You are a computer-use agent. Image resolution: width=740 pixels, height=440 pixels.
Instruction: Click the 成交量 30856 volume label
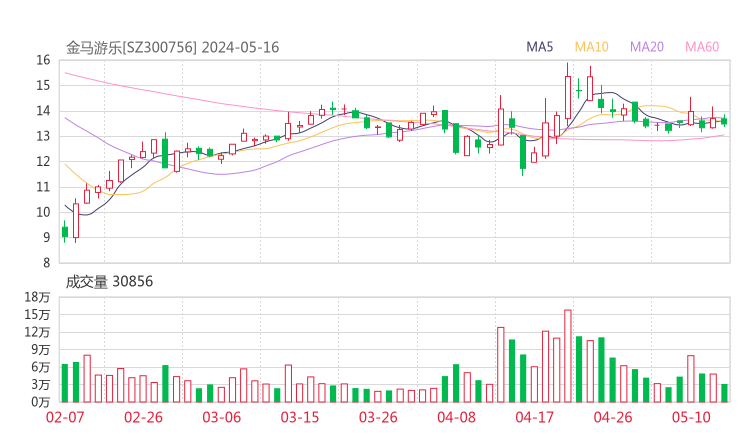(109, 281)
